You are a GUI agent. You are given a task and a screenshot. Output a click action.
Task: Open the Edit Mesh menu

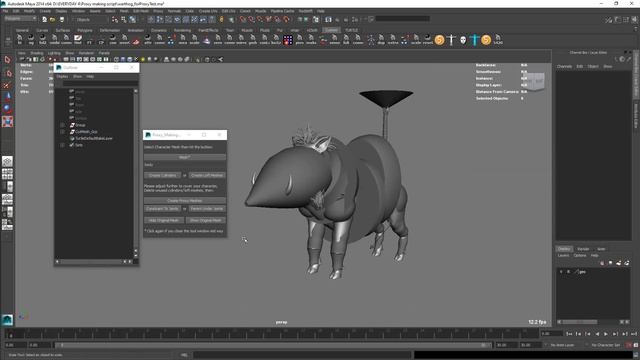pos(141,11)
